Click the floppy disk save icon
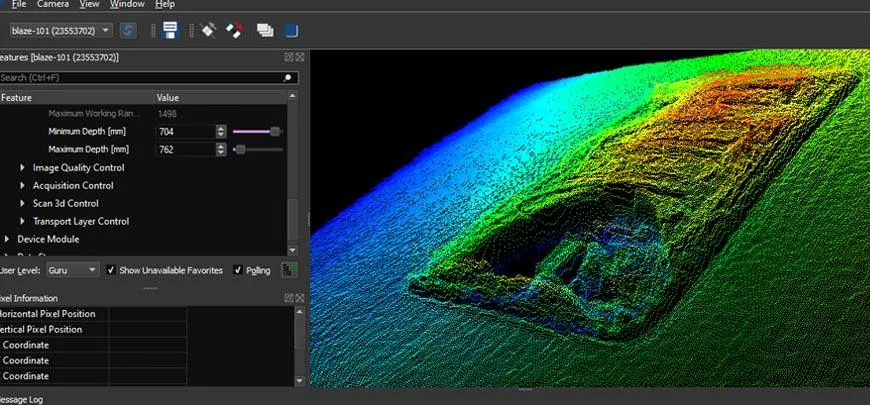Screen dimensions: 870x405 [x=170, y=30]
